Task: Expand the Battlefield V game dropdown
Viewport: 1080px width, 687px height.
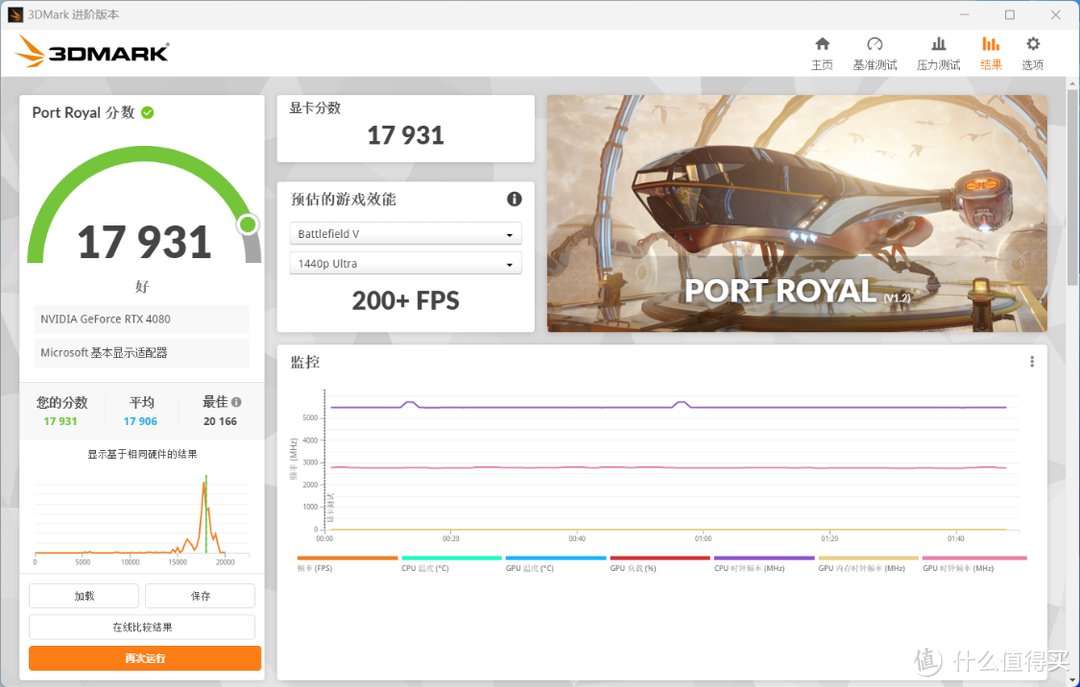Action: (405, 234)
